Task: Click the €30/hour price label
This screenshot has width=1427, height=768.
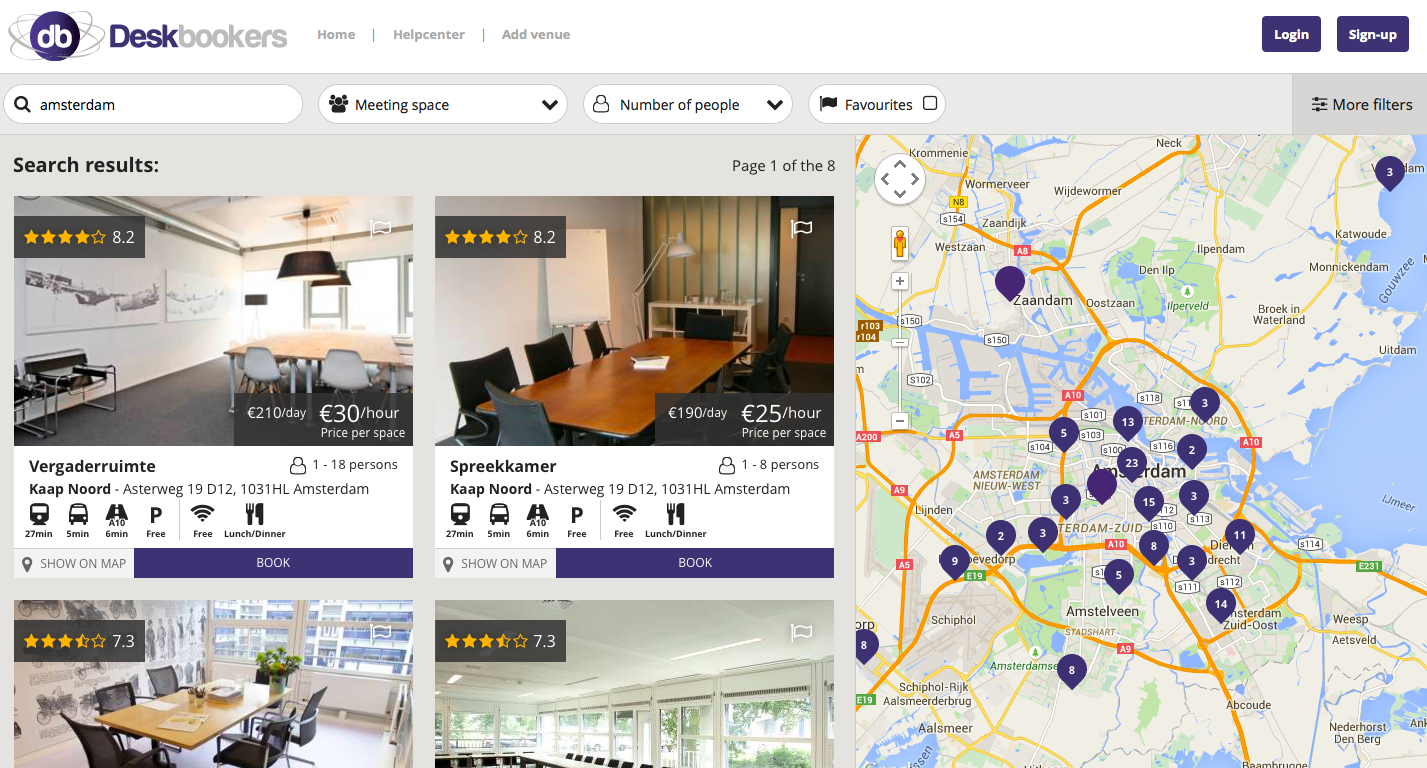Action: pyautogui.click(x=359, y=412)
